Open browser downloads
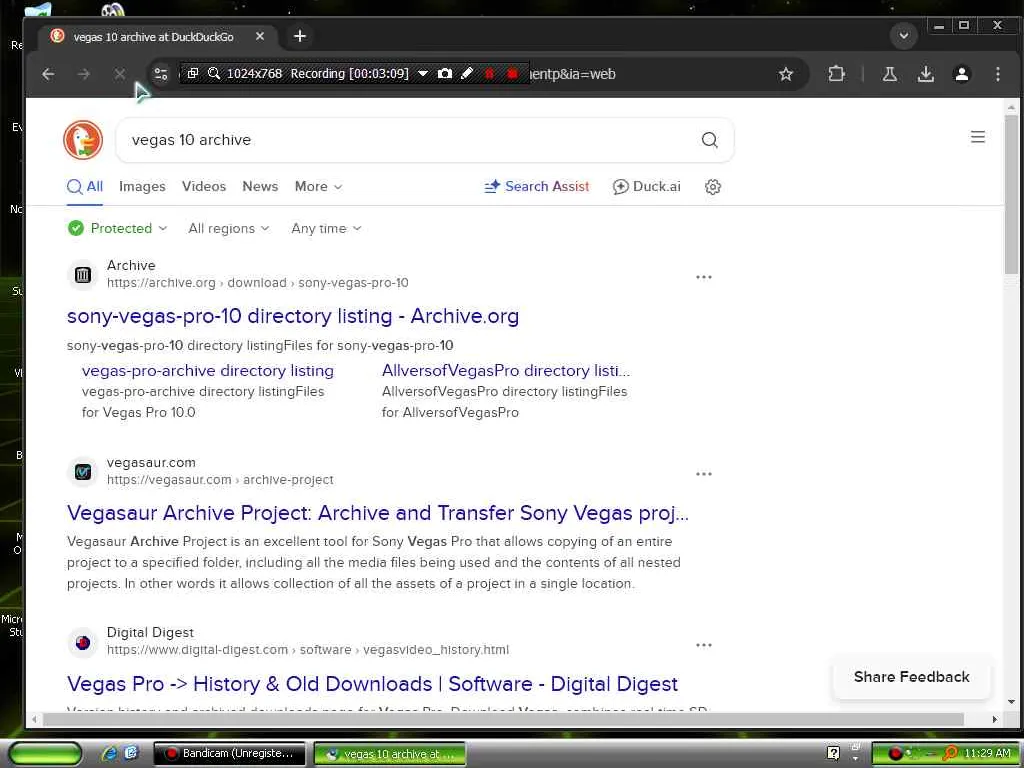This screenshot has width=1024, height=768. tap(925, 74)
